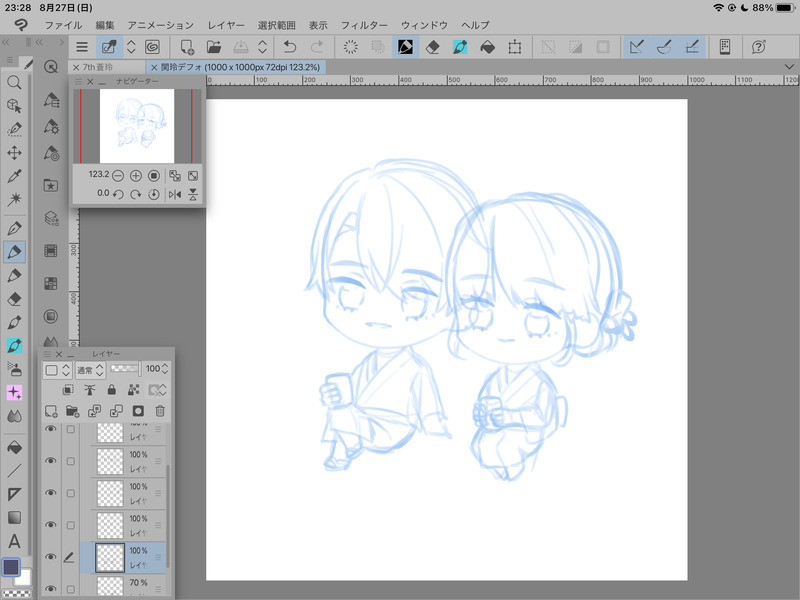Toggle Snap to Grid
Viewport: 800px width, 600px height.
click(691, 47)
